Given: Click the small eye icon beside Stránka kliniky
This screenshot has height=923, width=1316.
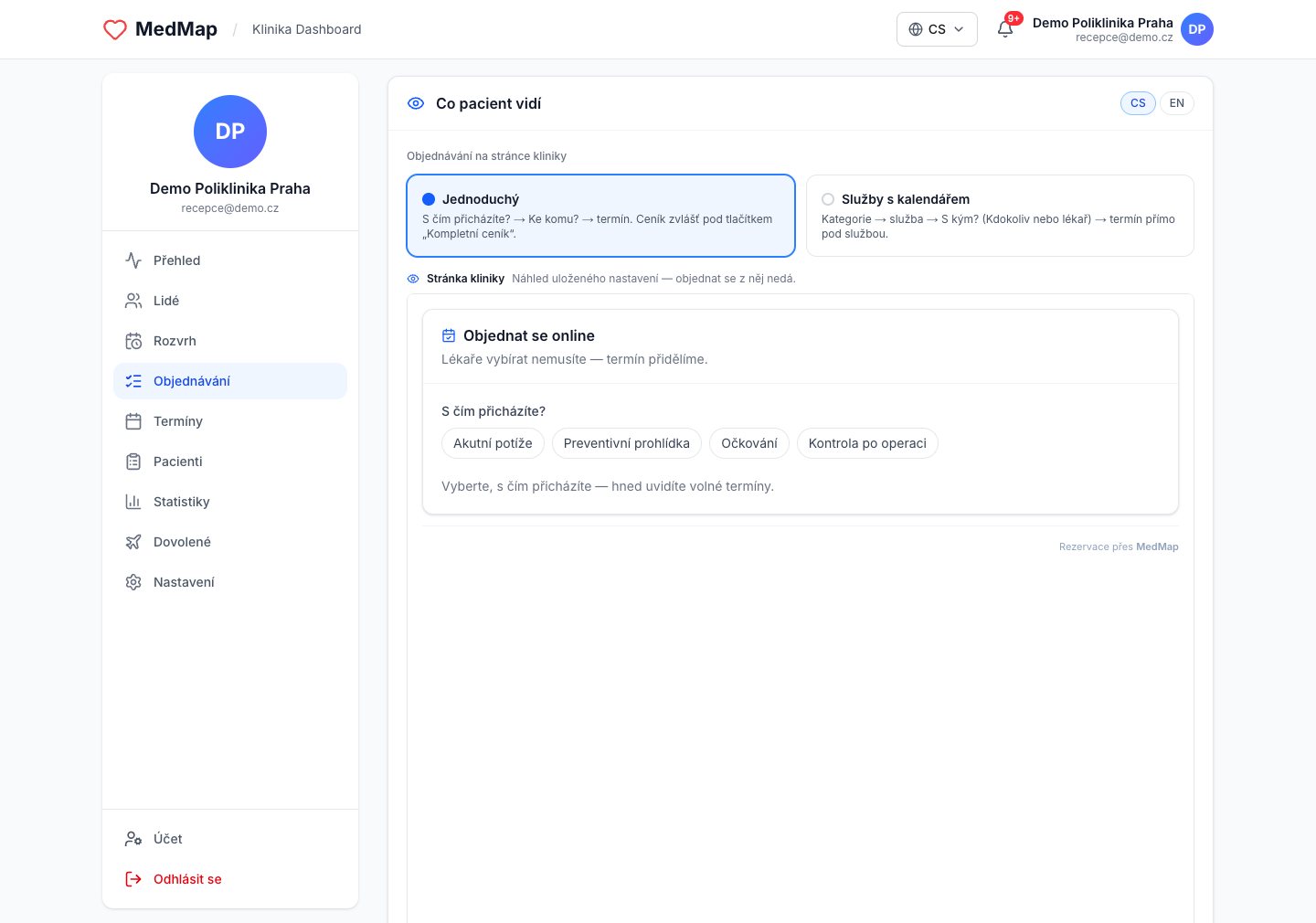Looking at the screenshot, I should (x=413, y=279).
